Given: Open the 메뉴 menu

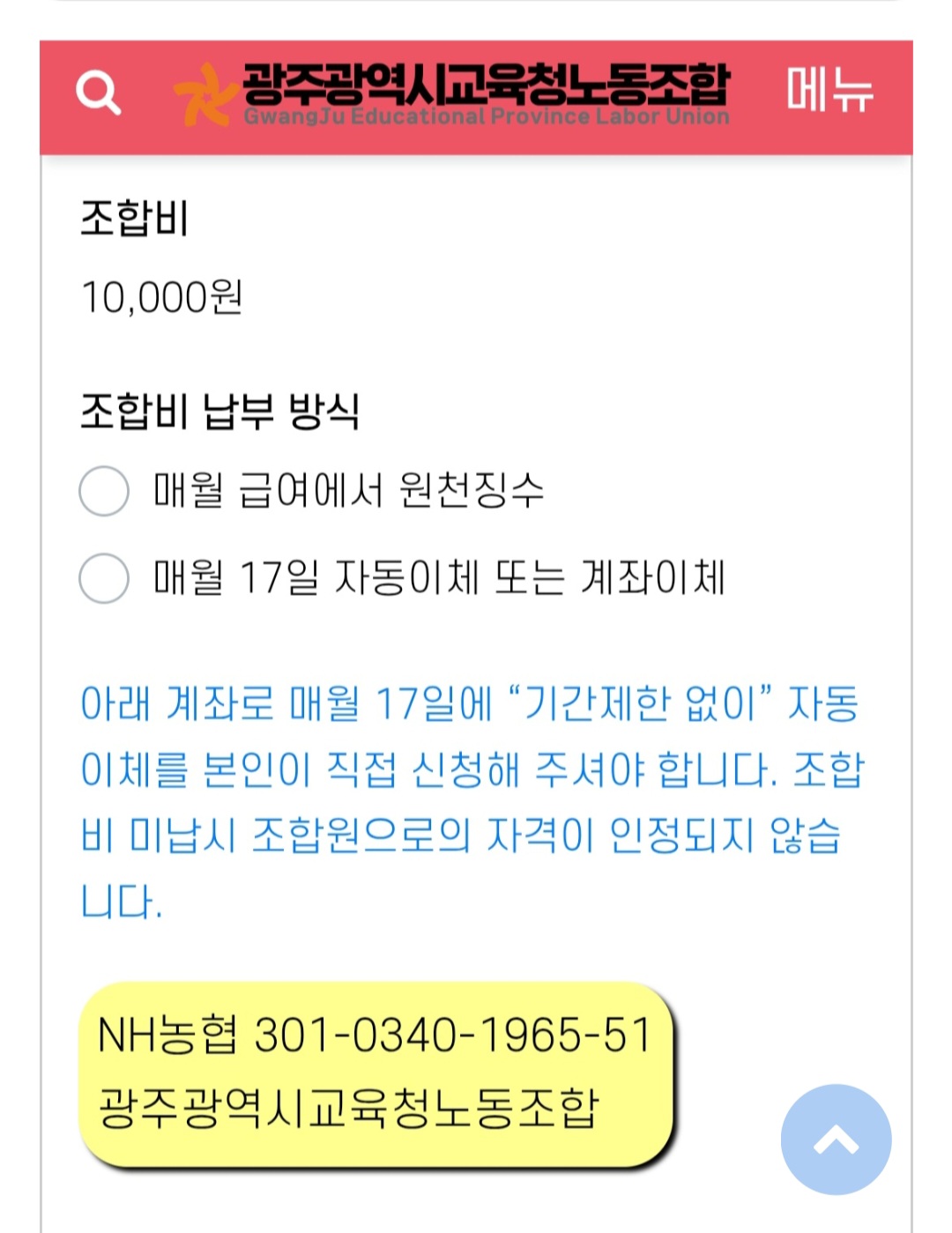Looking at the screenshot, I should (829, 91).
